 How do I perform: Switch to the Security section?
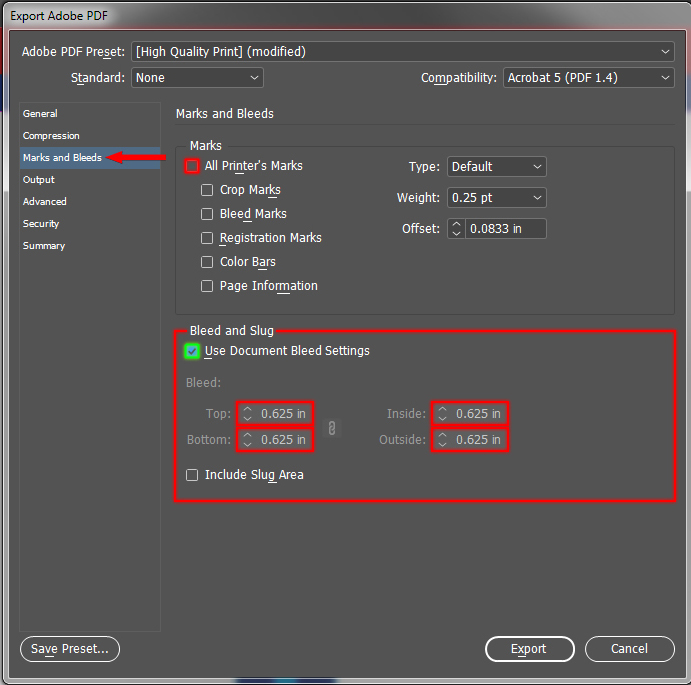(90, 224)
